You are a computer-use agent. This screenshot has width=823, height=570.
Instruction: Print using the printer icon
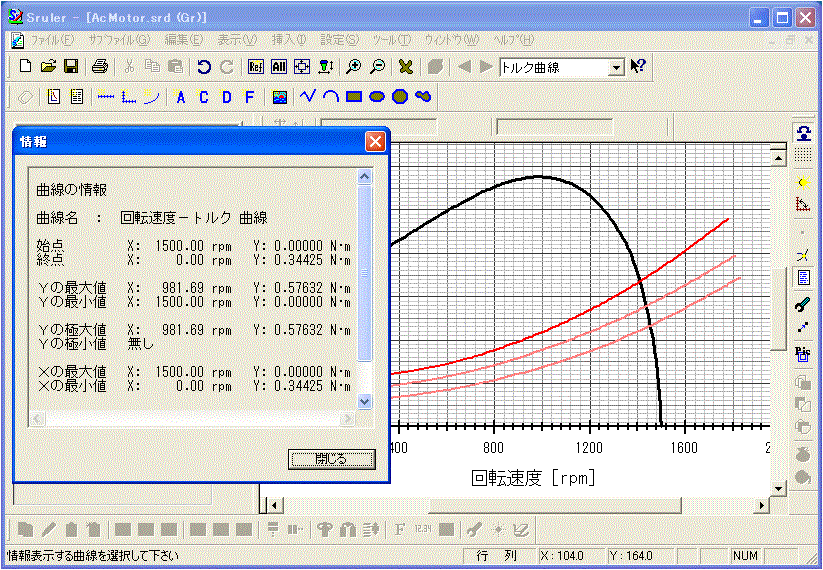coord(100,67)
